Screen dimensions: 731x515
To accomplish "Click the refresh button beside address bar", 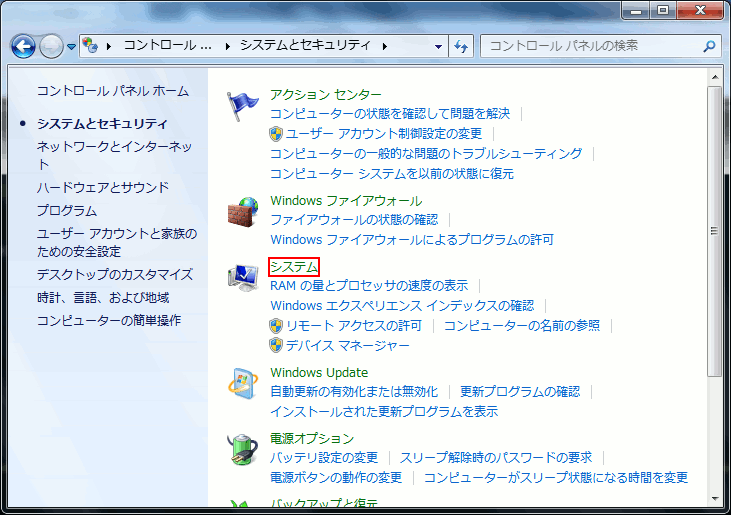I will pos(461,46).
